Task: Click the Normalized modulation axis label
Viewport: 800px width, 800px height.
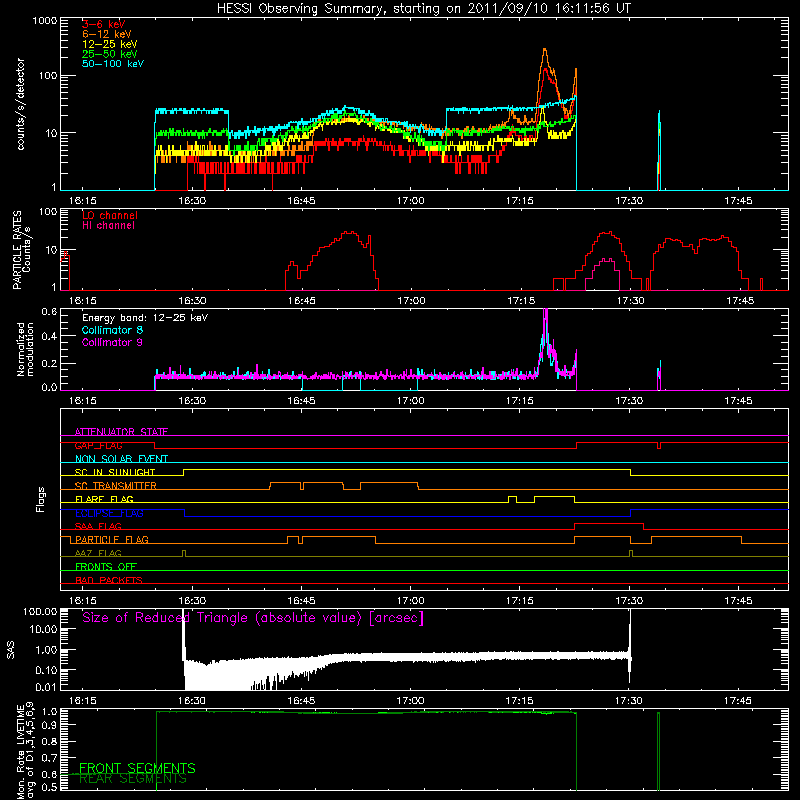Action: [26, 349]
